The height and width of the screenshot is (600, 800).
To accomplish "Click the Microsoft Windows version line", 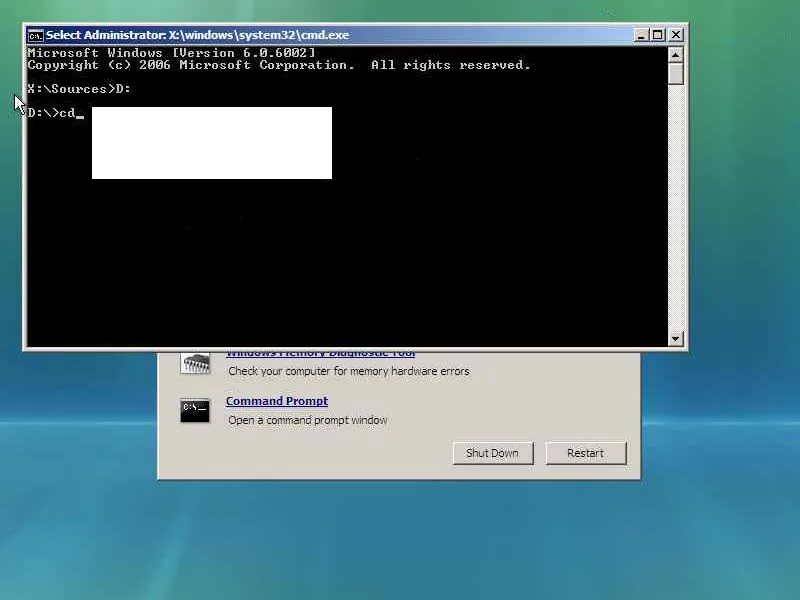I will point(171,53).
